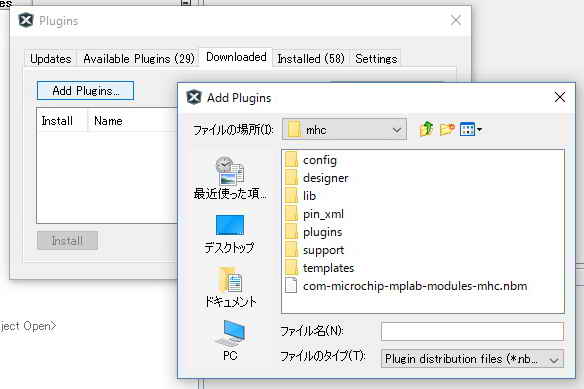Close the Add Plugins dialog
Image resolution: width=584 pixels, height=389 pixels.
tap(559, 97)
